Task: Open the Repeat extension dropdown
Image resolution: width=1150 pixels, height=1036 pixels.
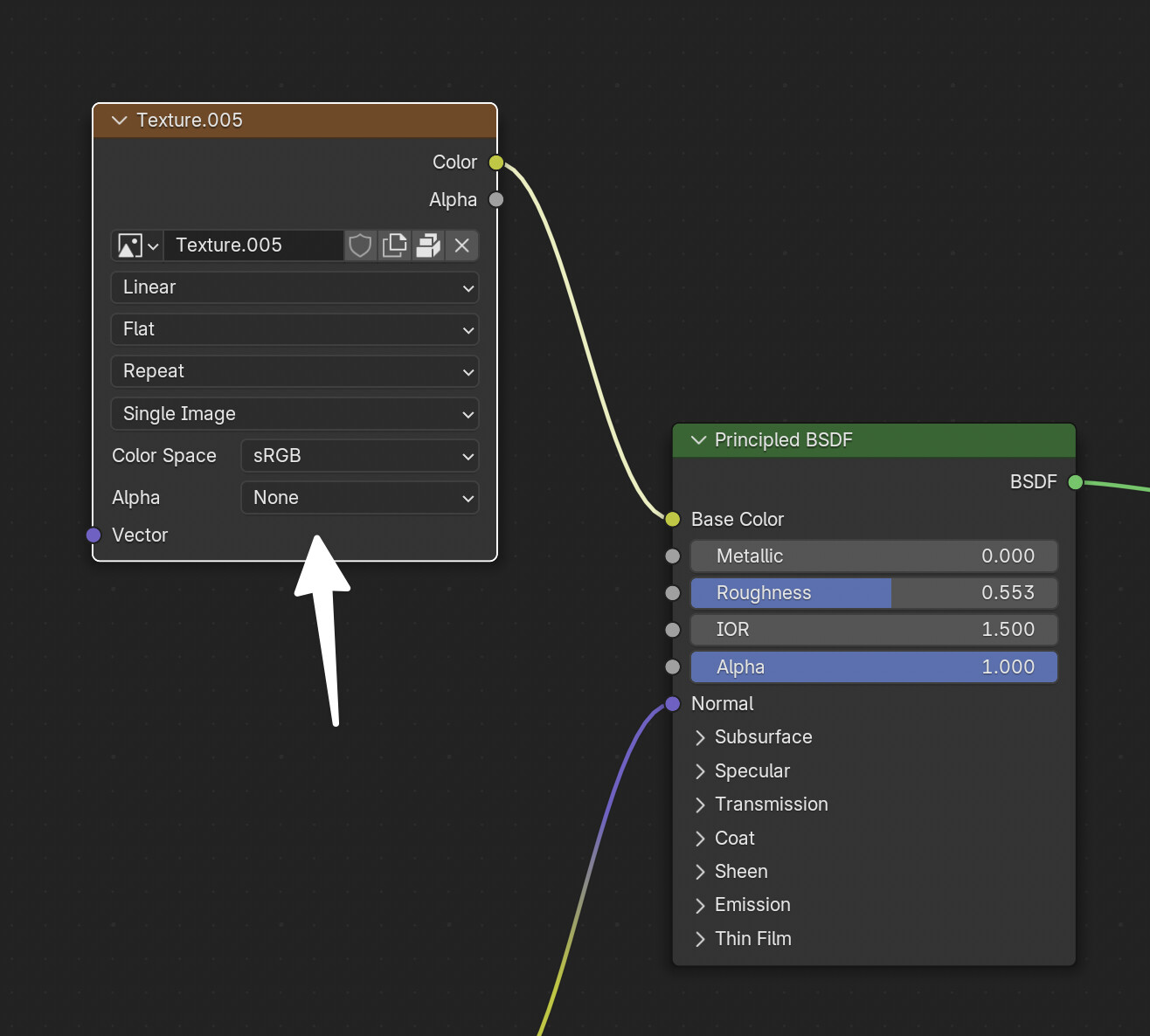Action: tap(294, 371)
